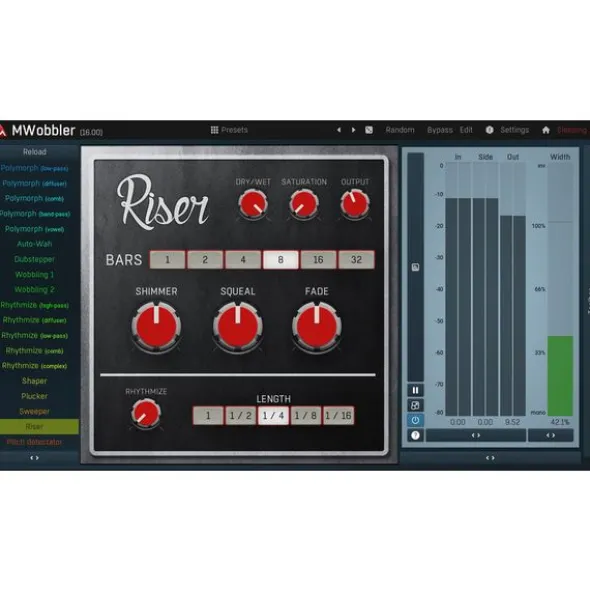Toggle the Bypass button
This screenshot has height=591, width=590.
440,130
